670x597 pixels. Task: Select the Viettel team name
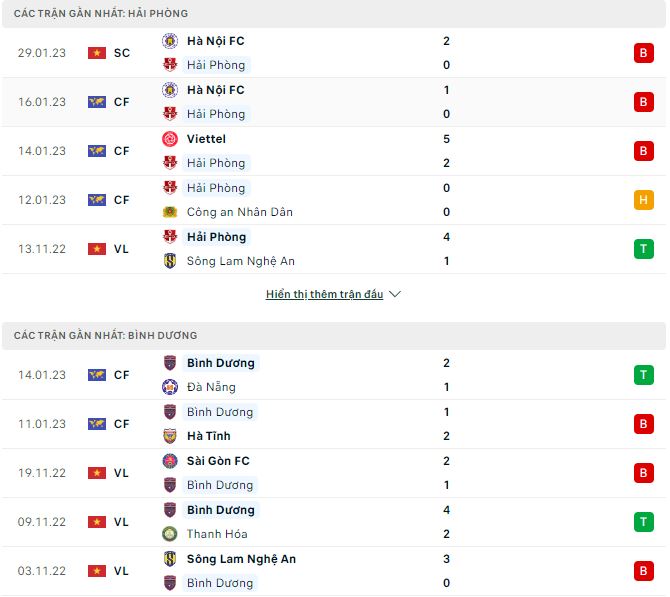click(x=206, y=139)
